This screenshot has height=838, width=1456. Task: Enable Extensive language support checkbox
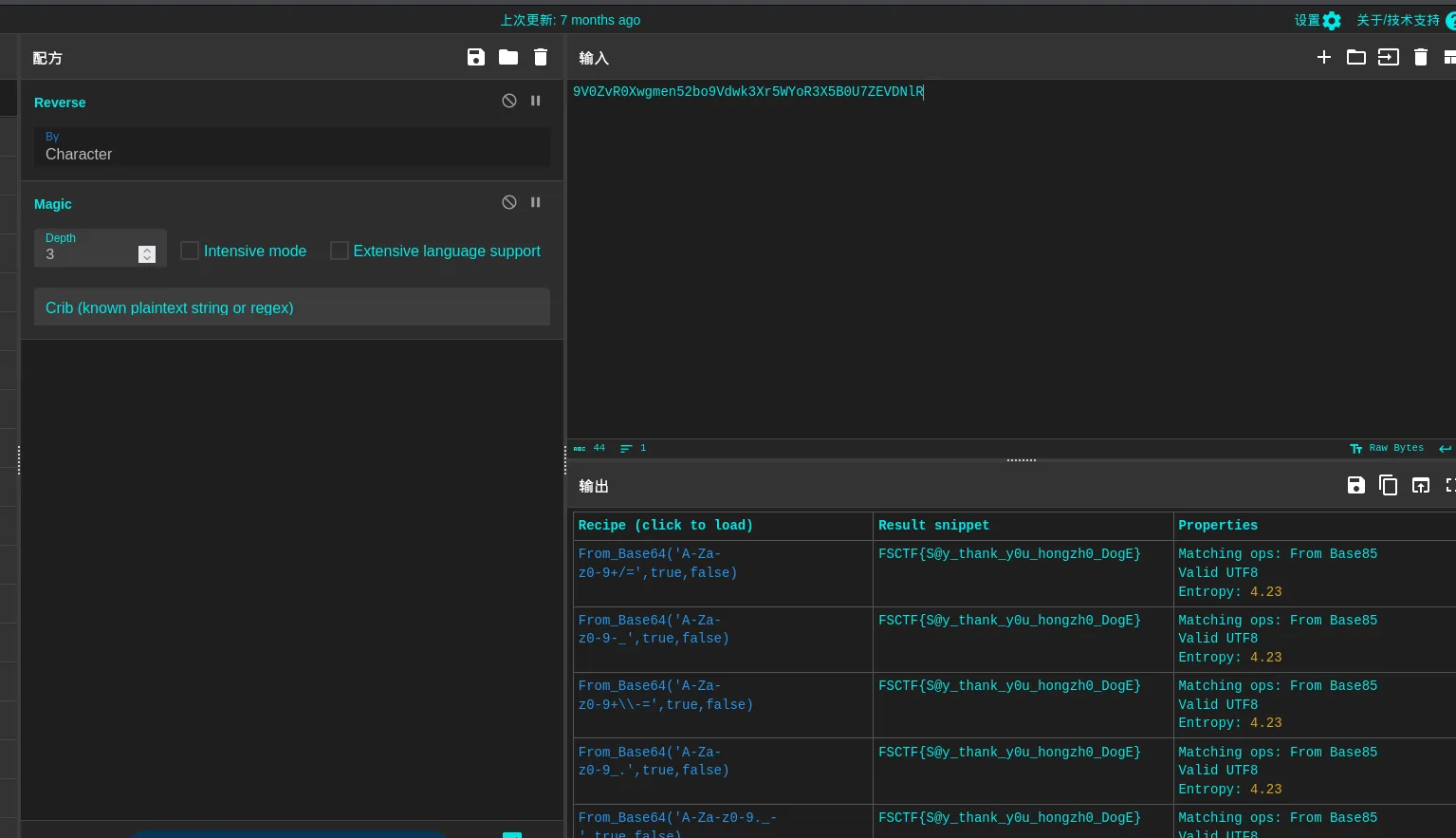[x=340, y=251]
